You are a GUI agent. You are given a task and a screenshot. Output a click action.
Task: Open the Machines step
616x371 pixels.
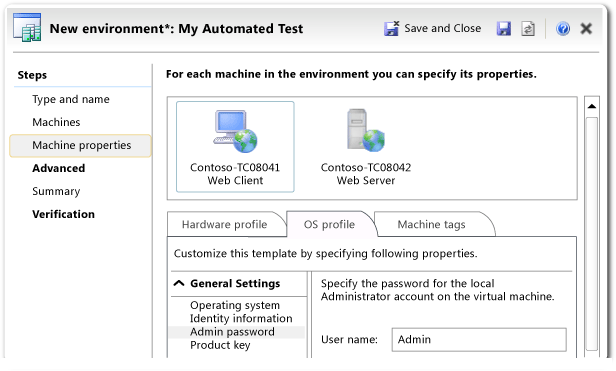coord(56,122)
